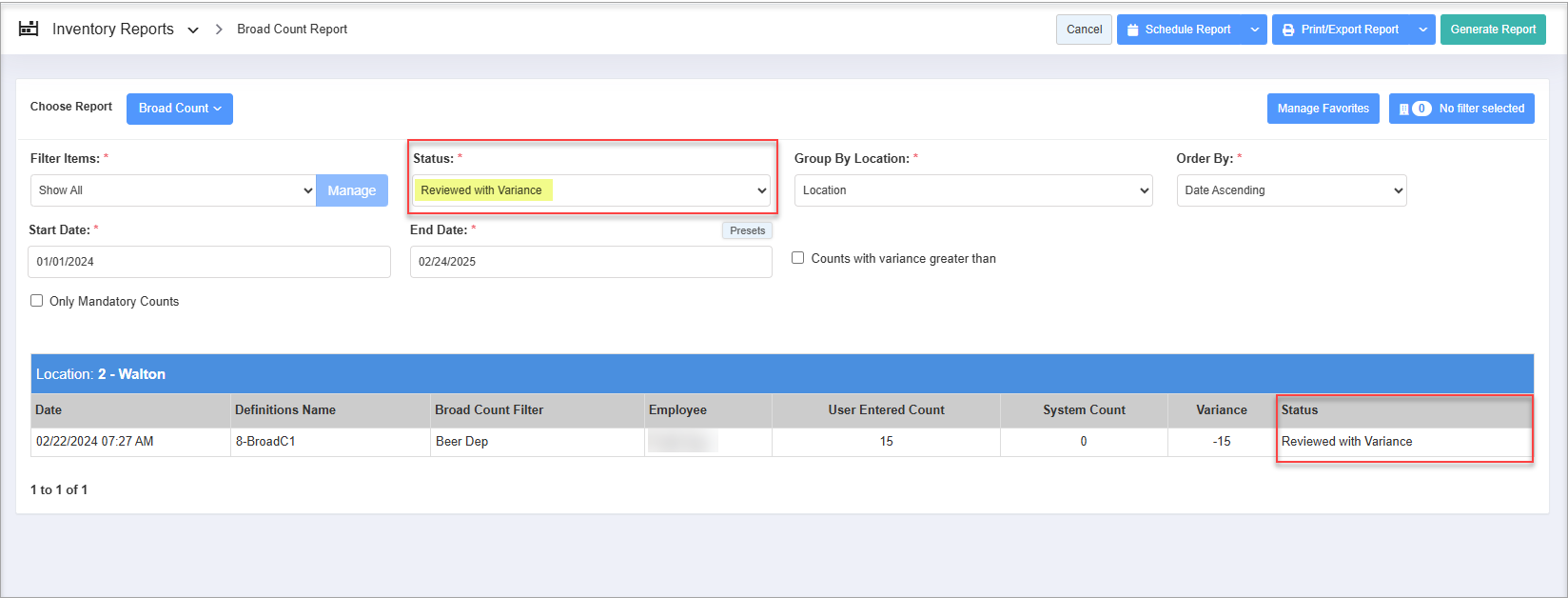Open the Group By Location dropdown
1568x598 pixels.
point(973,190)
